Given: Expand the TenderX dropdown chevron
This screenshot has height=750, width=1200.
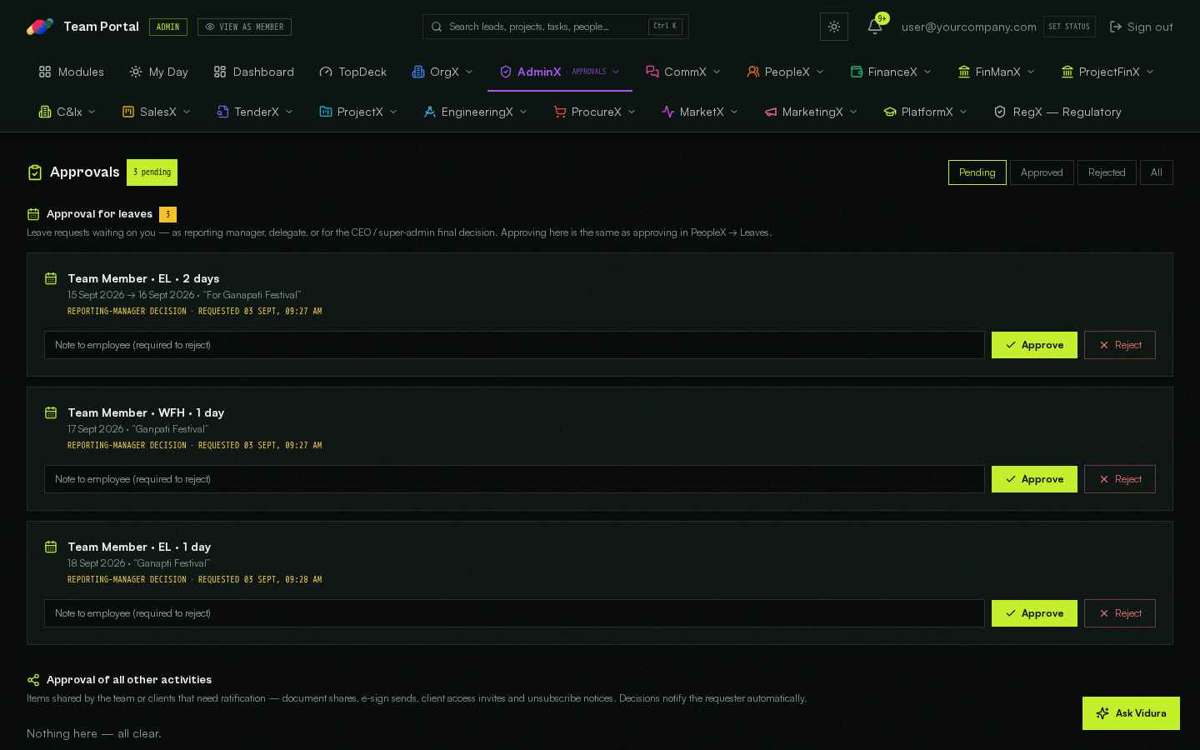Looking at the screenshot, I should coord(289,112).
